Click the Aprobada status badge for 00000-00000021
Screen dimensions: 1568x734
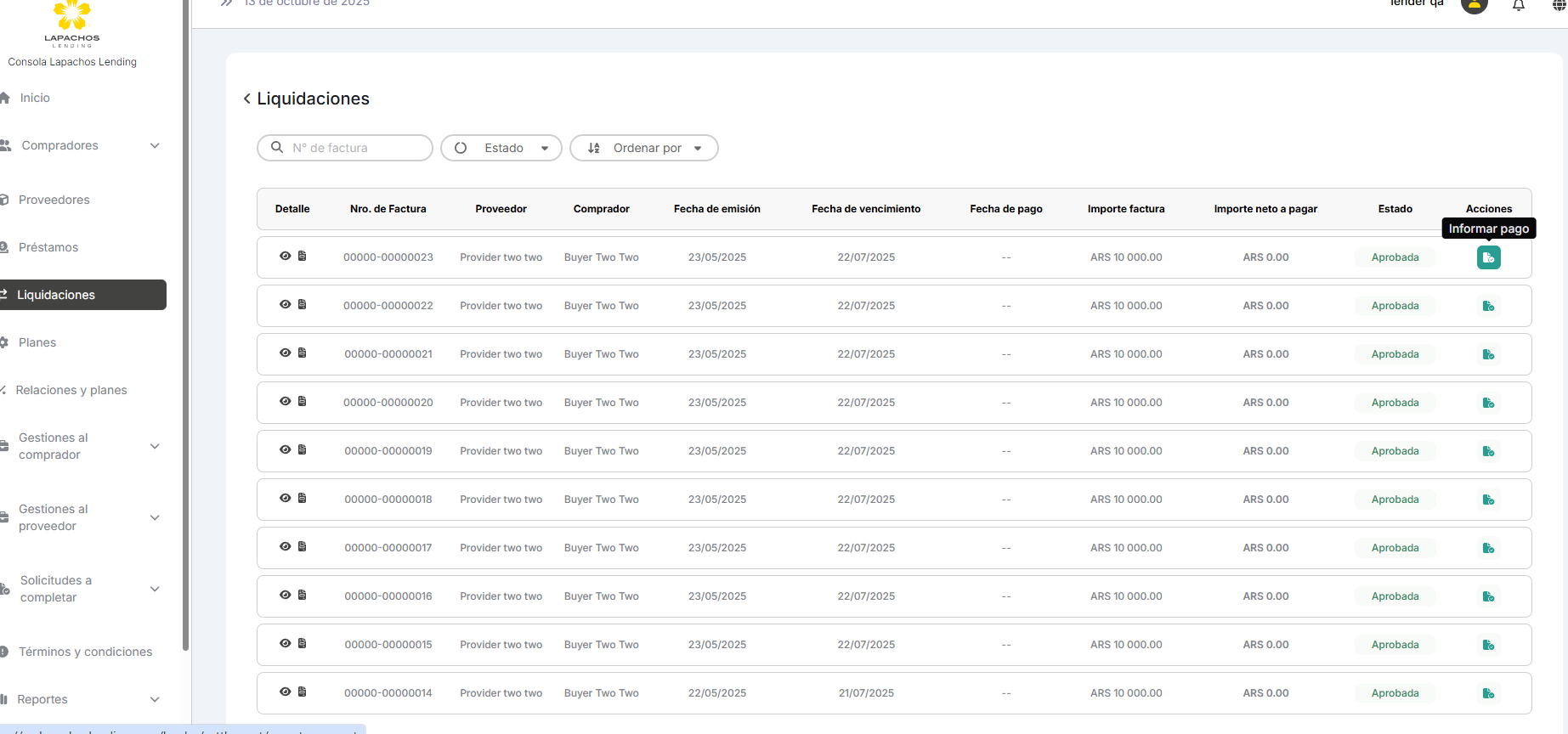pos(1395,354)
